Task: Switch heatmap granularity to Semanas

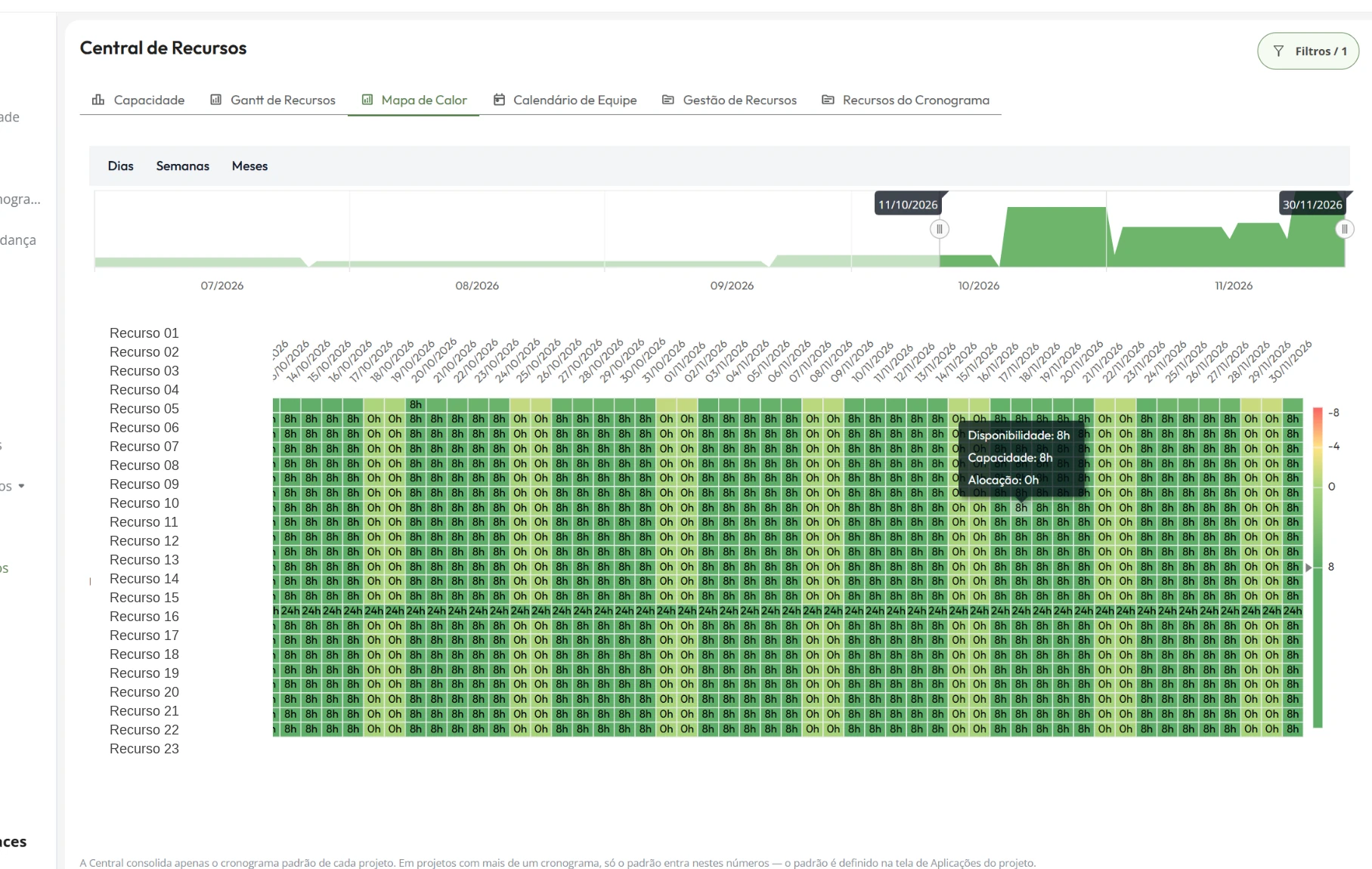Action: point(183,166)
